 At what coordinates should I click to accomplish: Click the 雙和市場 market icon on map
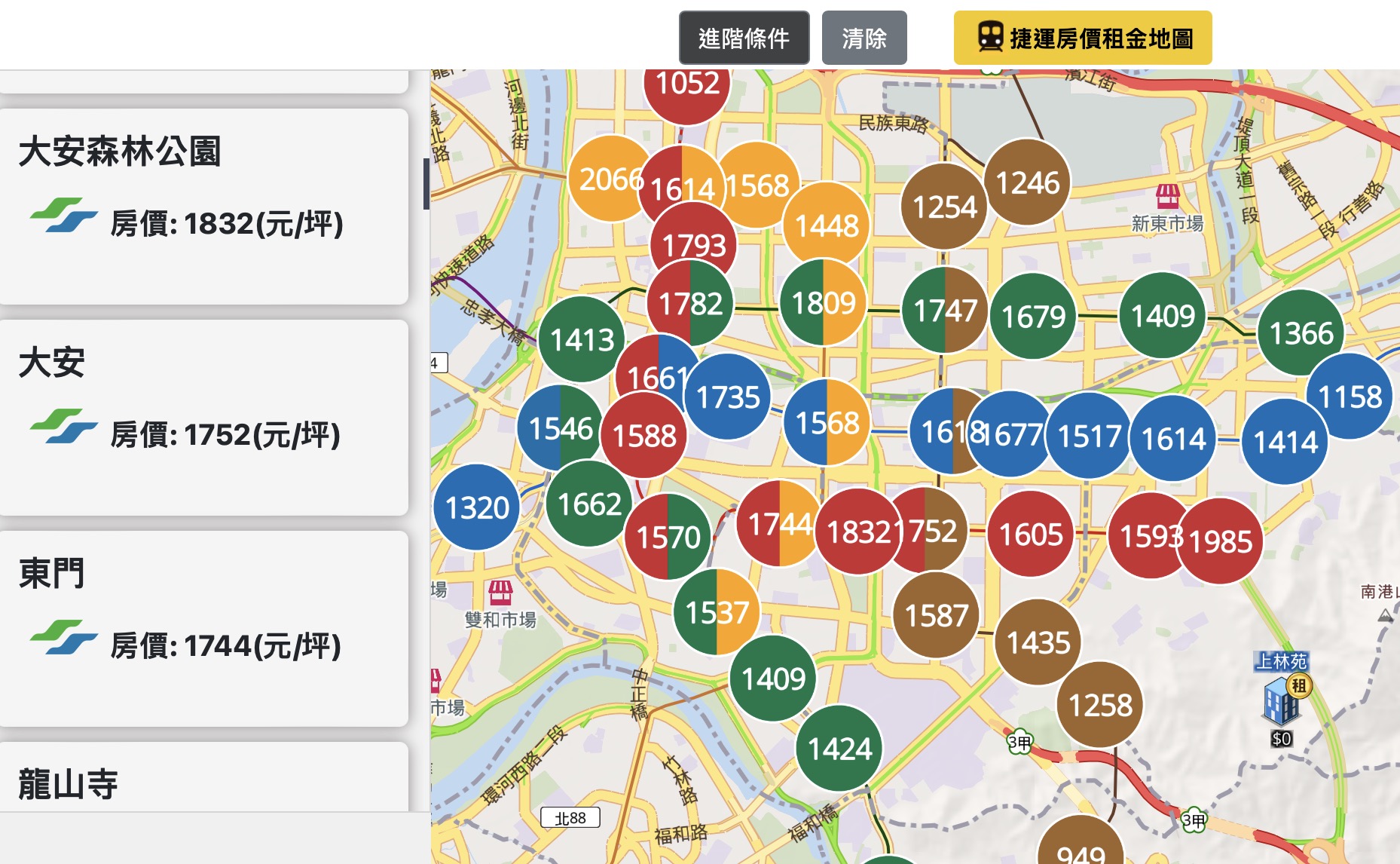click(x=500, y=593)
